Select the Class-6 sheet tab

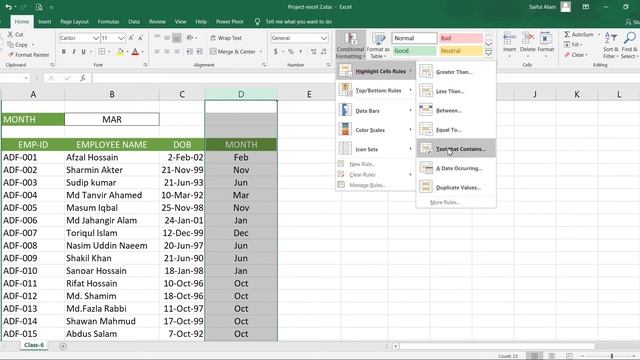(x=33, y=345)
